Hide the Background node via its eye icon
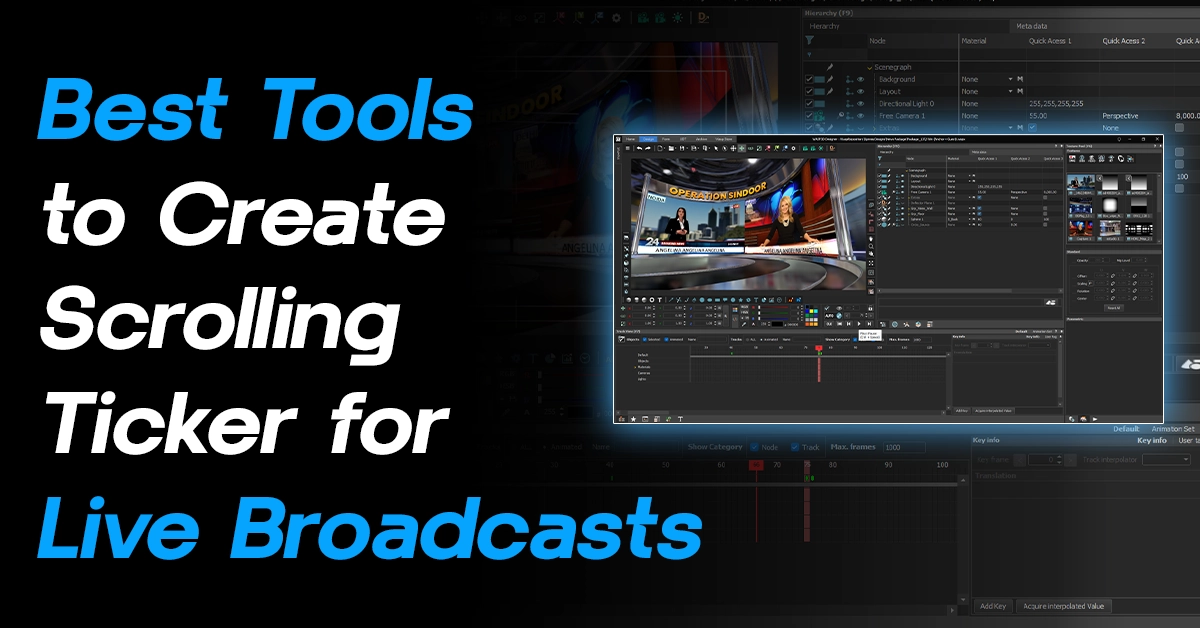The height and width of the screenshot is (628, 1200). 860,79
